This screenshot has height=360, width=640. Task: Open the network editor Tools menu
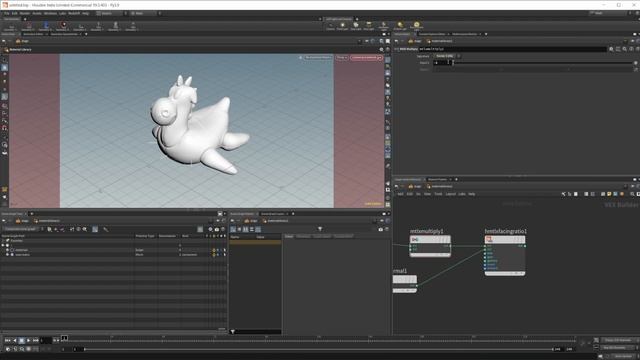pos(438,194)
